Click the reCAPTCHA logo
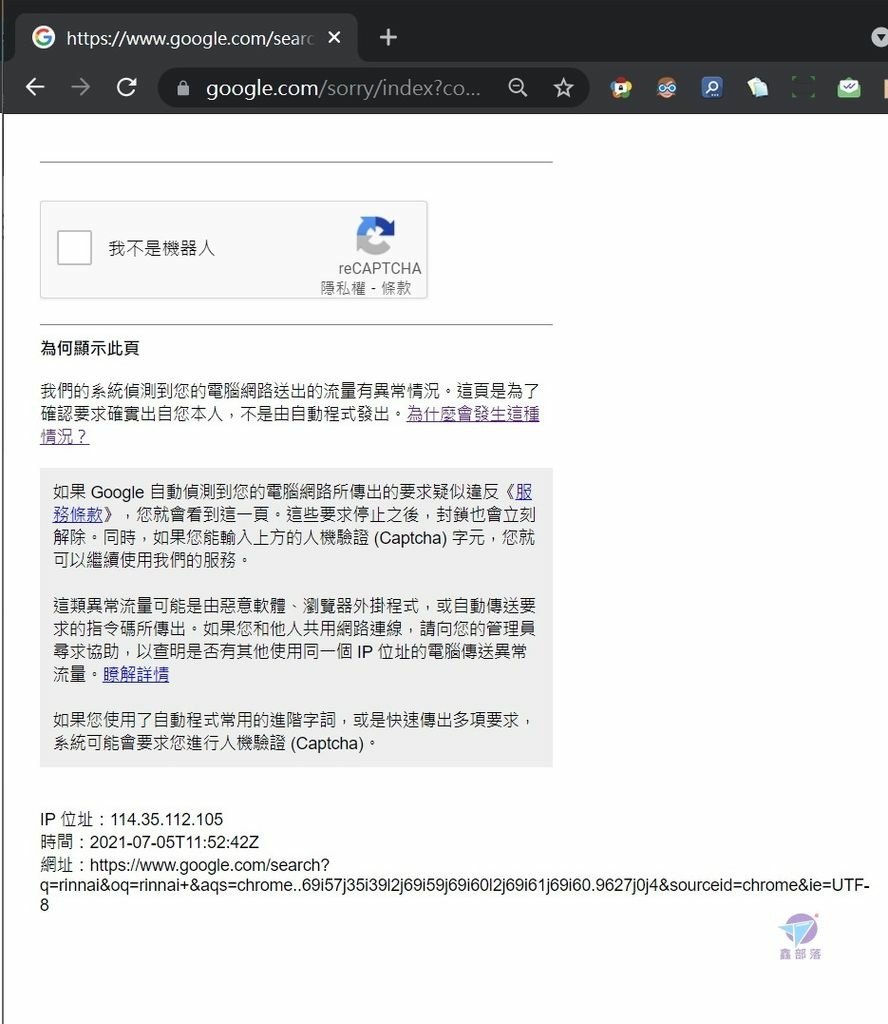This screenshot has width=888, height=1024. point(375,235)
